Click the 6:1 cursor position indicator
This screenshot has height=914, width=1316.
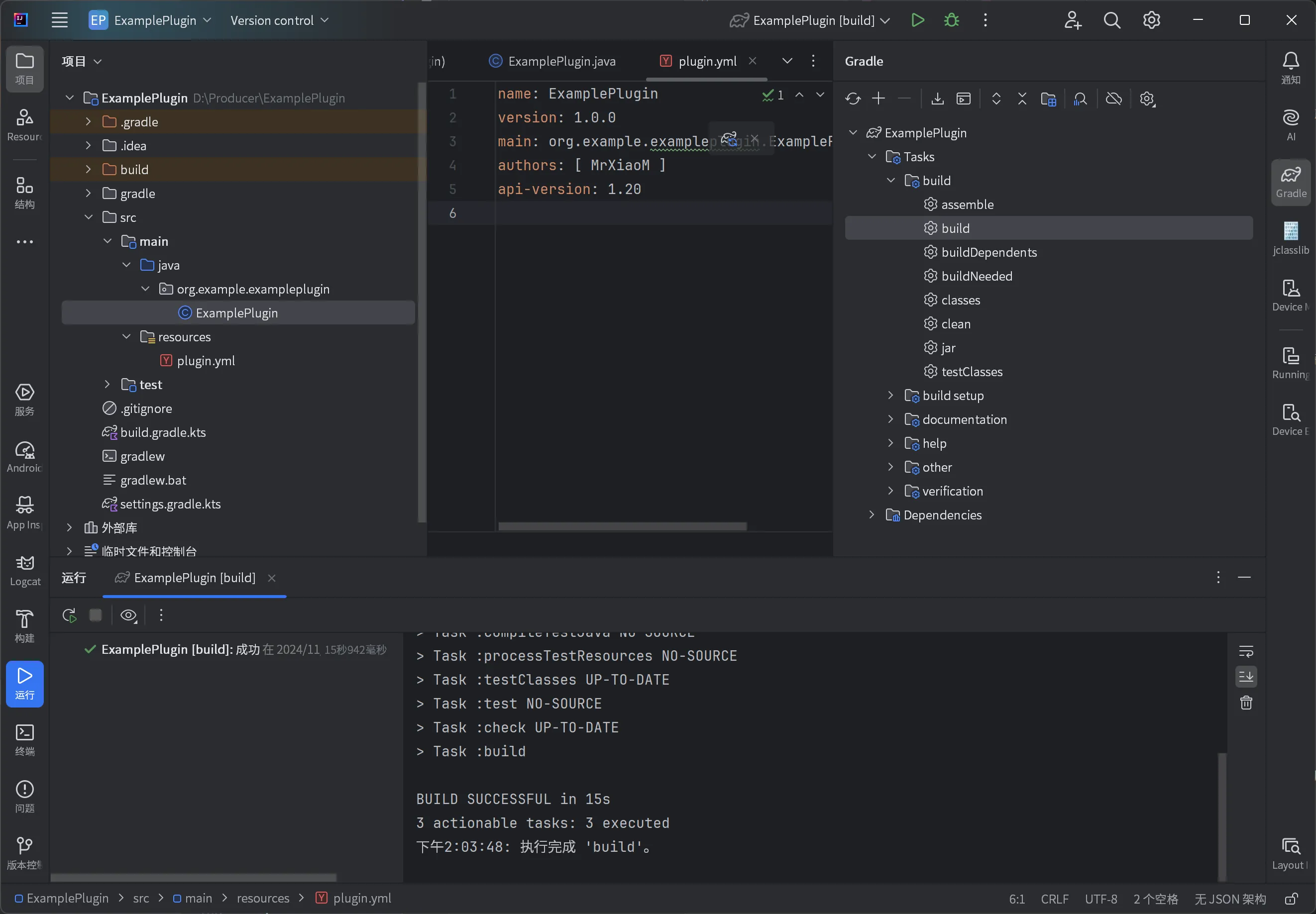[x=1016, y=899]
